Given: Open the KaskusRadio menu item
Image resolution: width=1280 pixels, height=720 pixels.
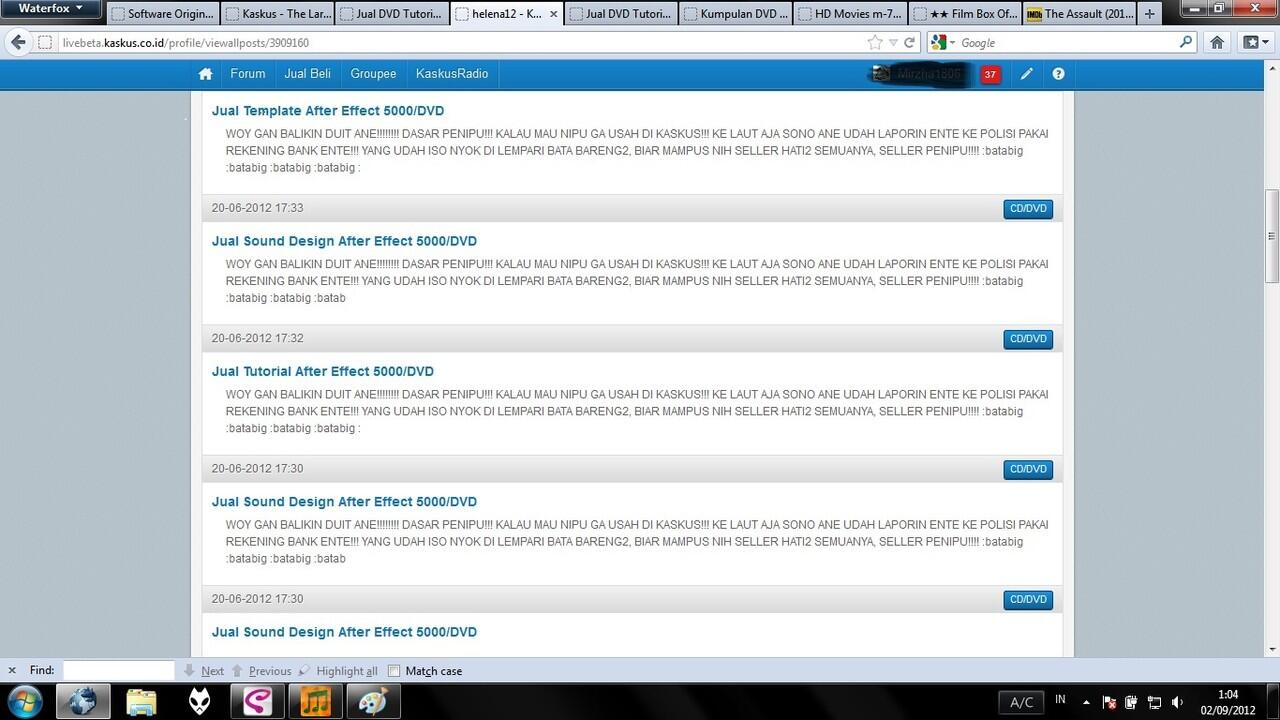Looking at the screenshot, I should [452, 74].
